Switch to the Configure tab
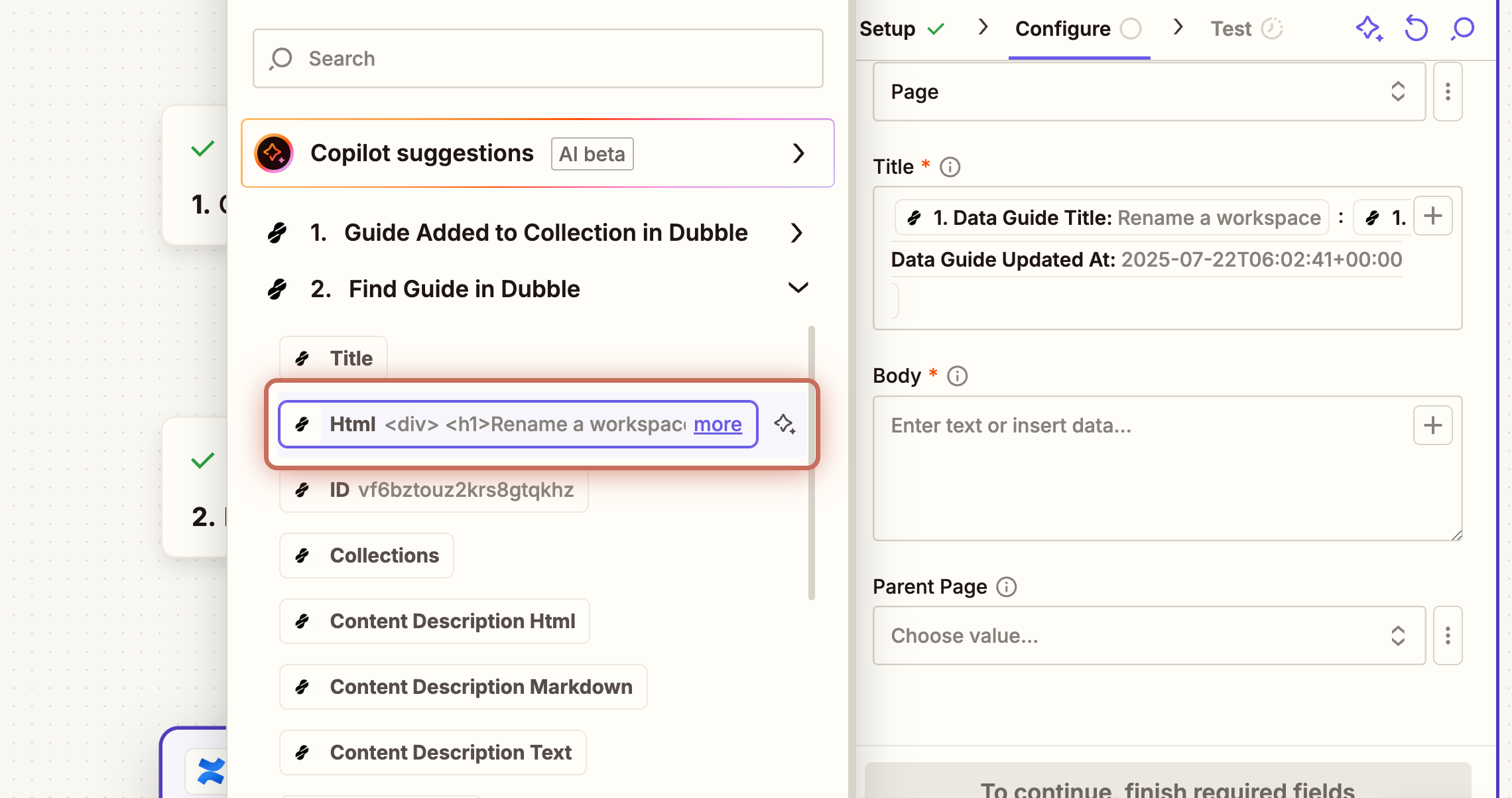 1078,29
